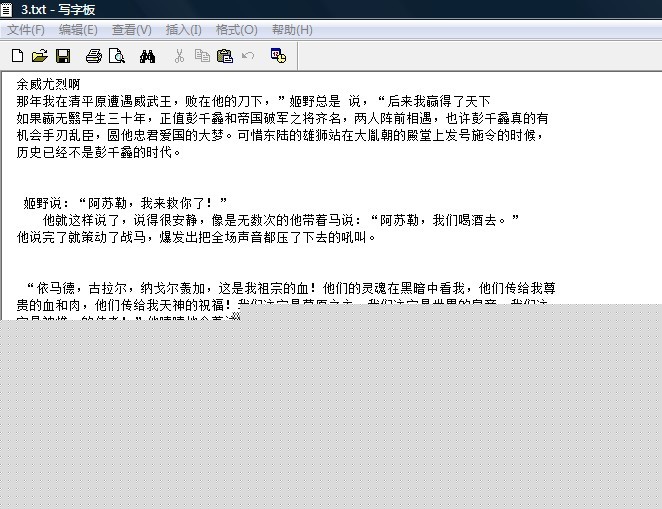Viewport: 662px width, 509px height.
Task: Click the Undo arrow icon
Action: (248, 56)
